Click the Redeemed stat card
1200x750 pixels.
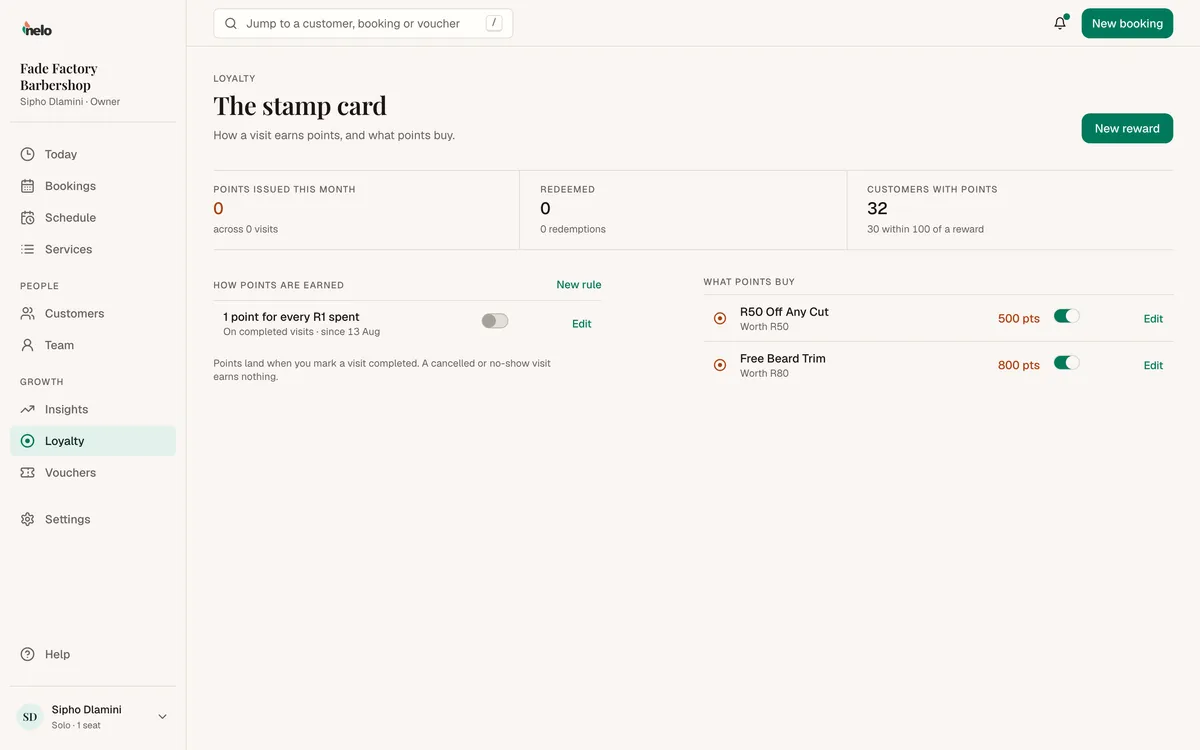pos(683,210)
